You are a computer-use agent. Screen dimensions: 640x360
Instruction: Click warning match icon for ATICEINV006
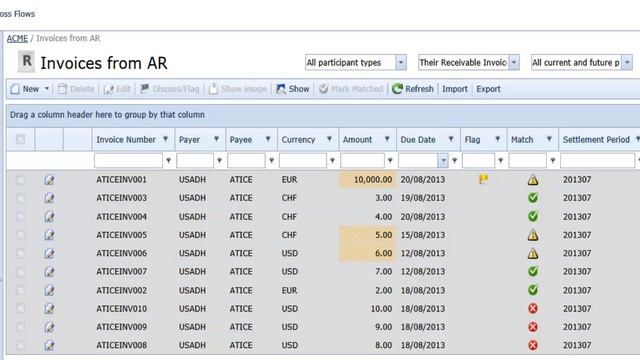click(533, 253)
